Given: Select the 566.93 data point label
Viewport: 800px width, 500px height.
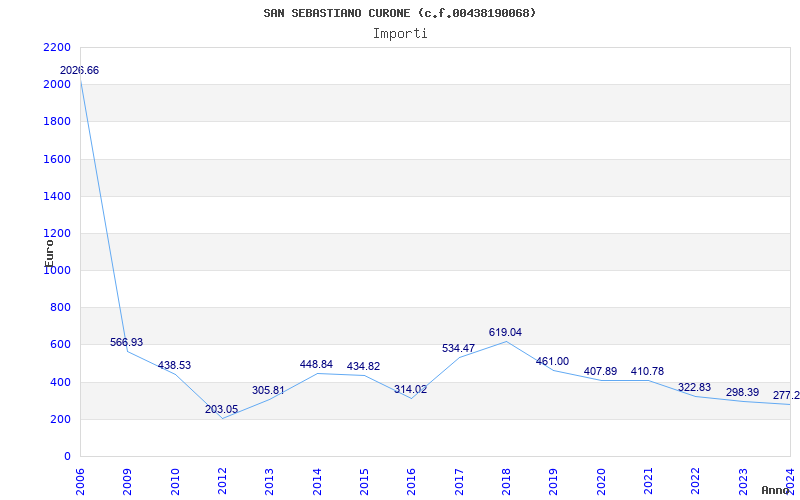Looking at the screenshot, I should (x=126, y=342).
